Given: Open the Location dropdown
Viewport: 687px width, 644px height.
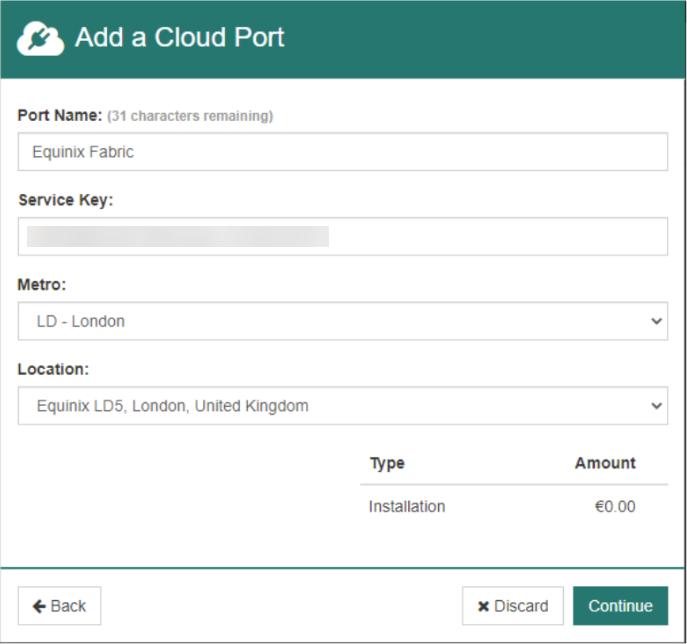Looking at the screenshot, I should click(x=343, y=405).
